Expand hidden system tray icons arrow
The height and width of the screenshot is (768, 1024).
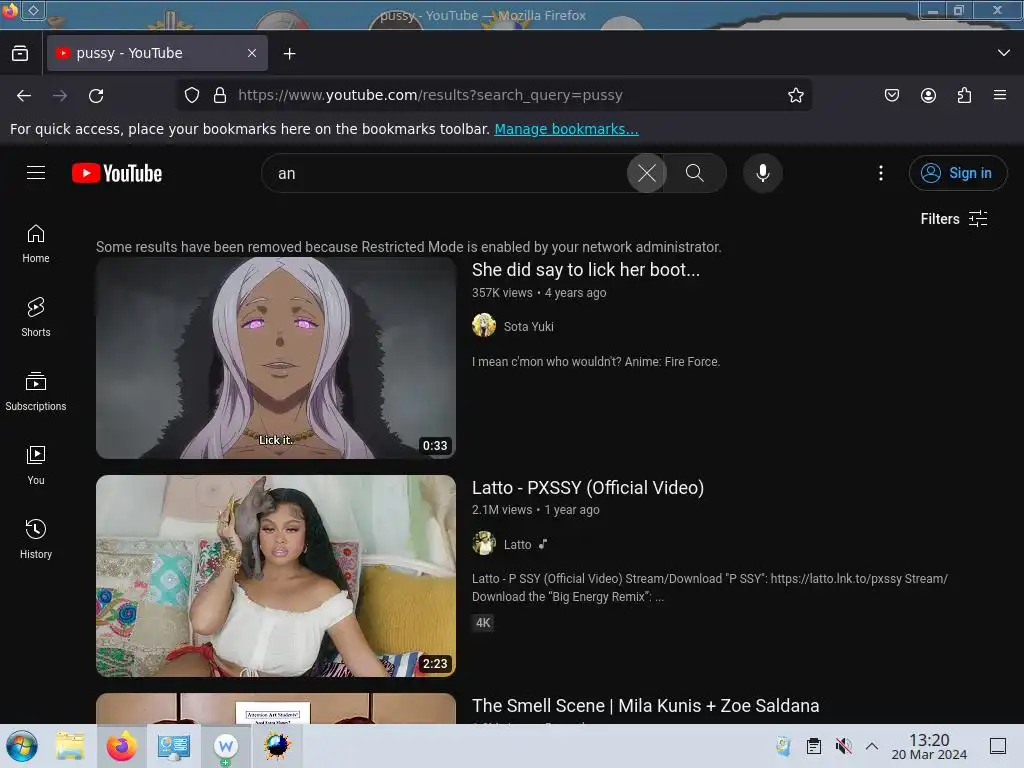872,746
